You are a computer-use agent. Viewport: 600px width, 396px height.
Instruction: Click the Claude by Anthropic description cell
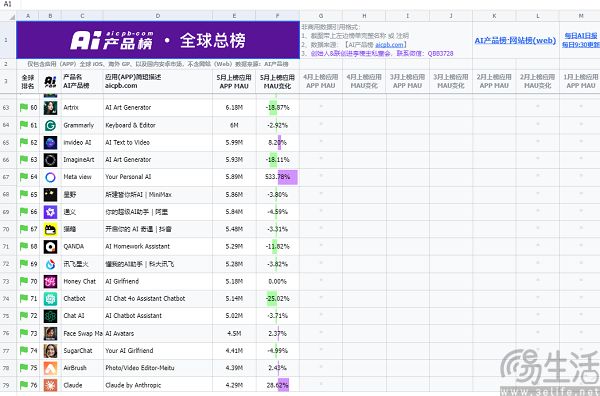click(158, 385)
